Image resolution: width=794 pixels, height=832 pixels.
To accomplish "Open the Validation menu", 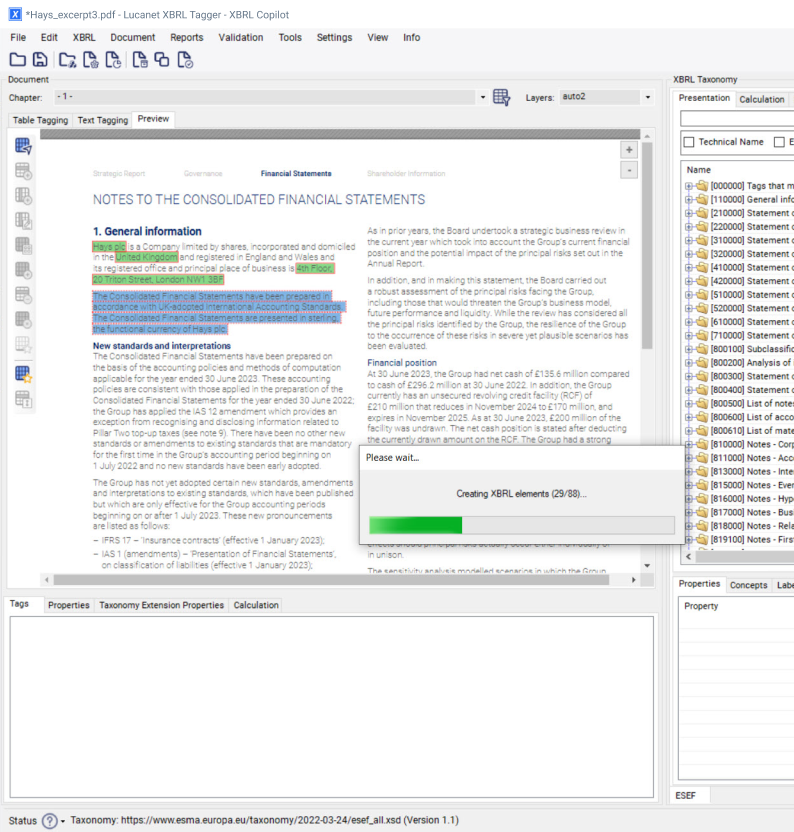I will click(240, 38).
